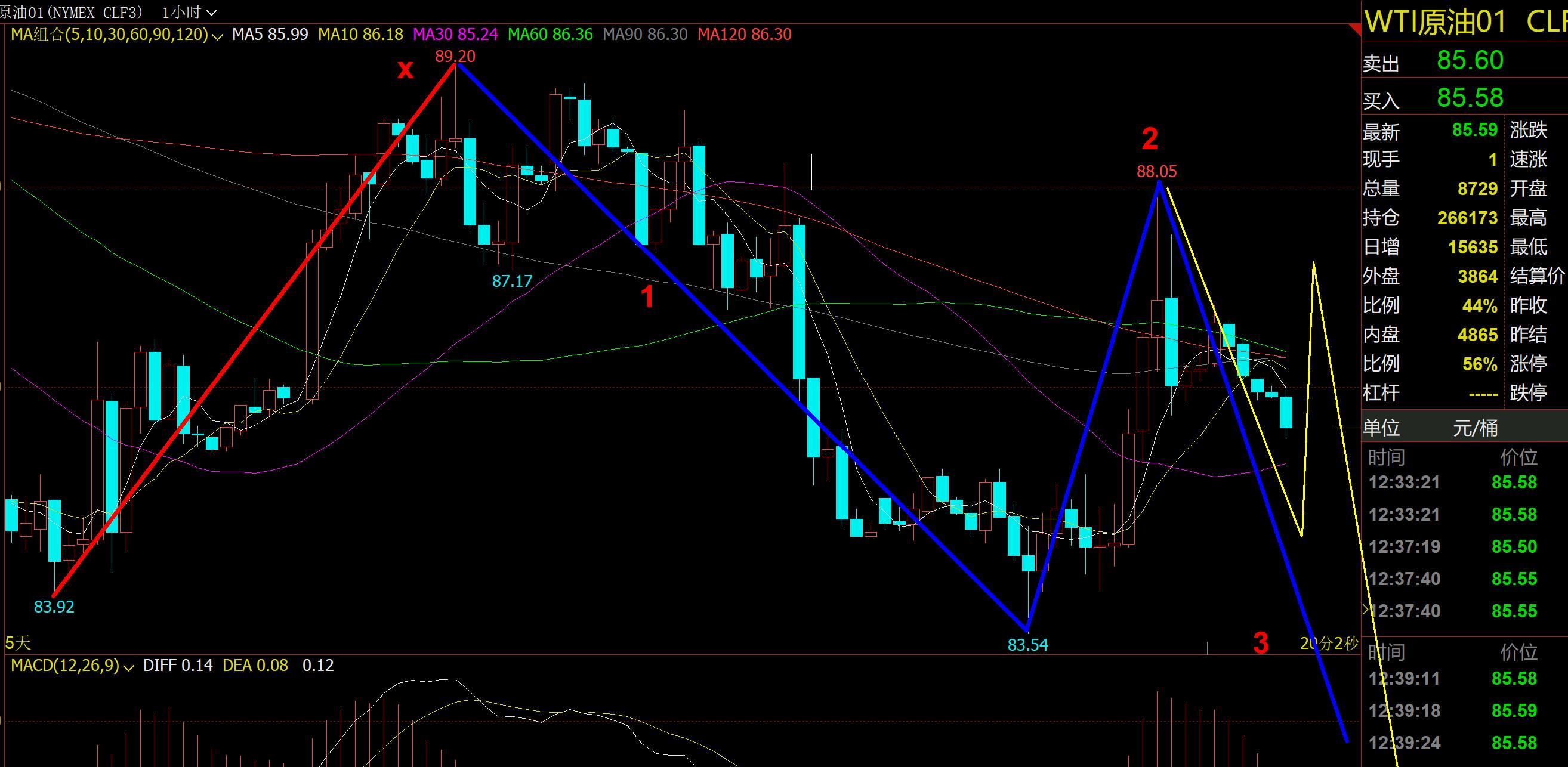Click the 88.05 high price label
The width and height of the screenshot is (1568, 767).
click(x=1156, y=172)
